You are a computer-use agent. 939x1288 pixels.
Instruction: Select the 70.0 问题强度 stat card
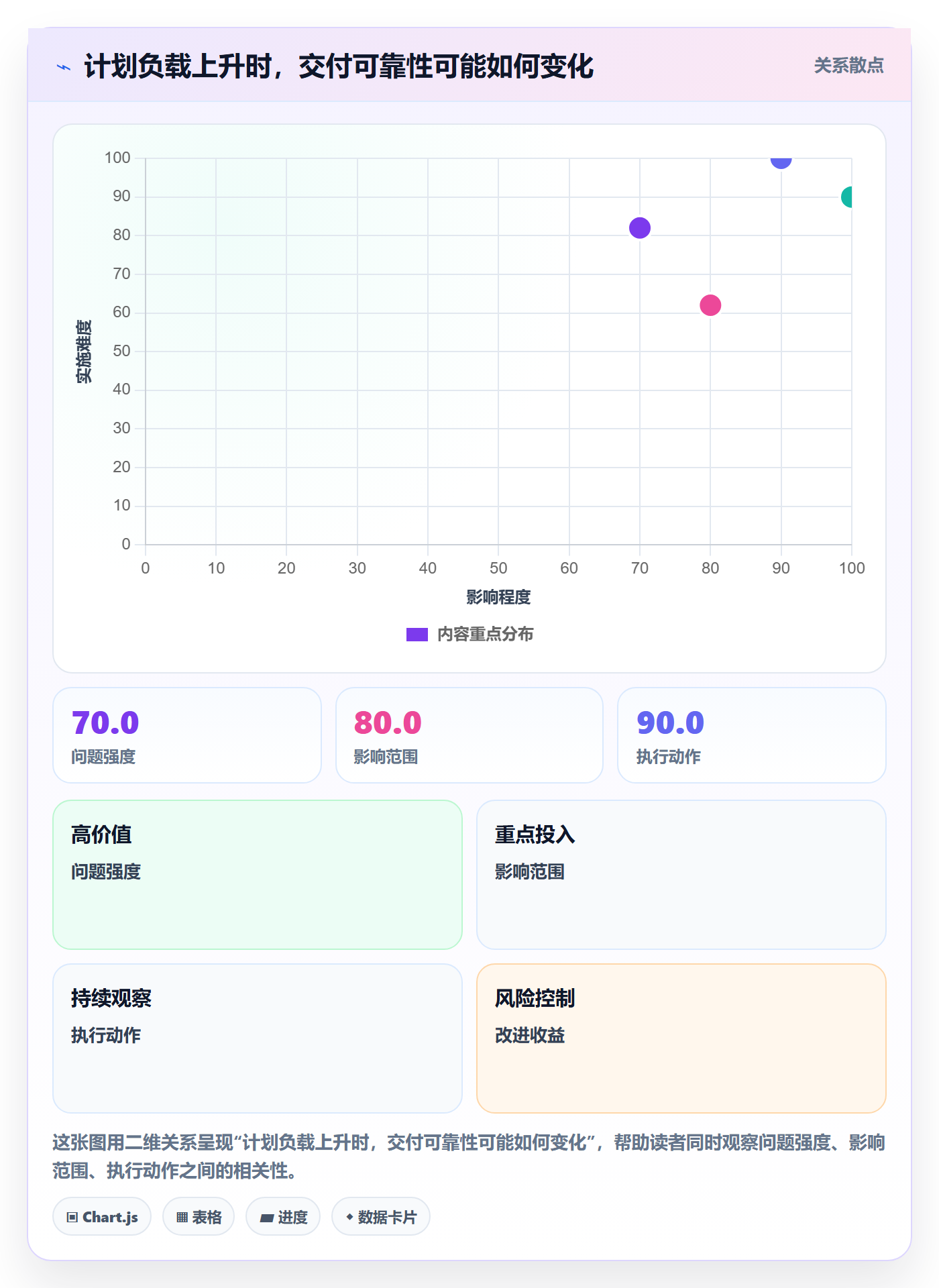[187, 735]
